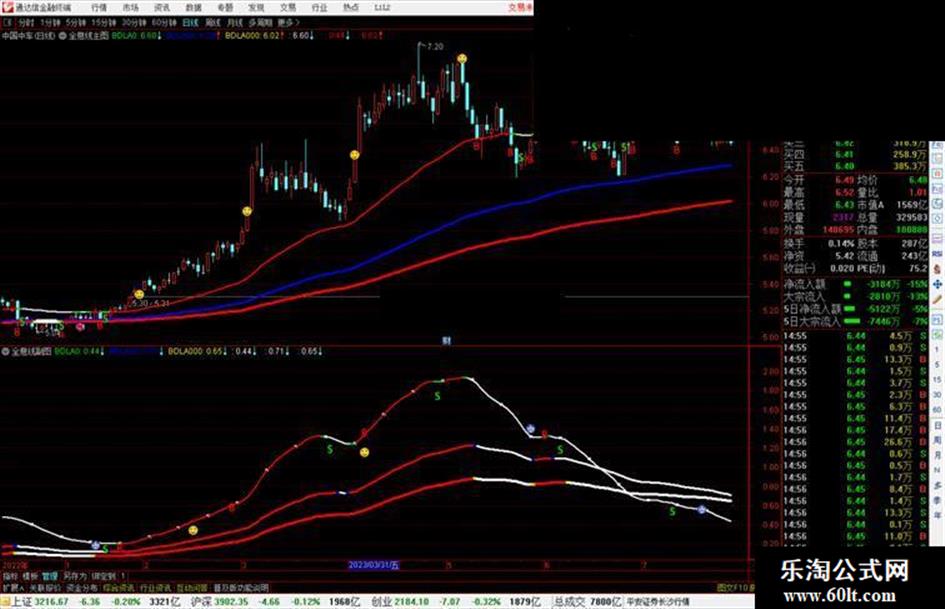Click the 另存为 button at bottom

[75, 576]
